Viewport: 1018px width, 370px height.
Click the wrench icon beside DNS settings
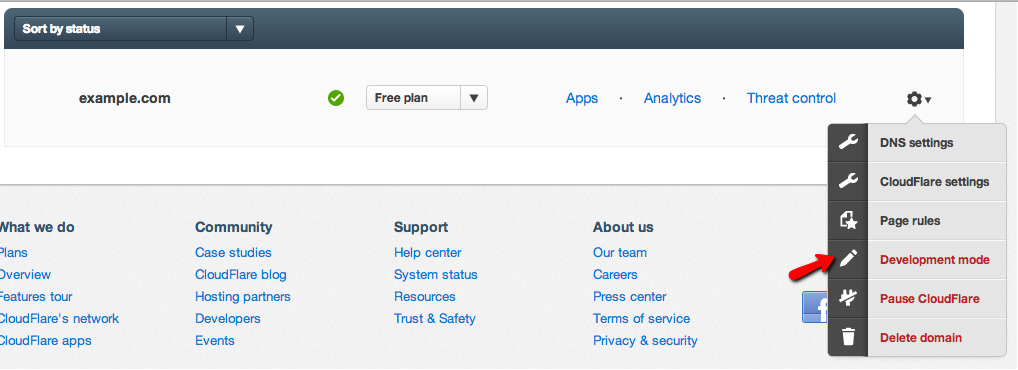848,143
